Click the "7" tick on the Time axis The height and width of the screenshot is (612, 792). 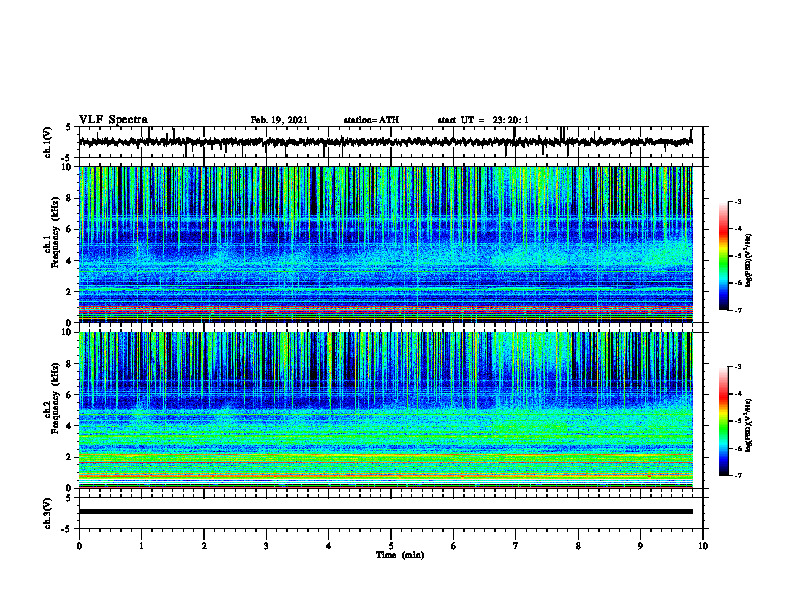(516, 546)
